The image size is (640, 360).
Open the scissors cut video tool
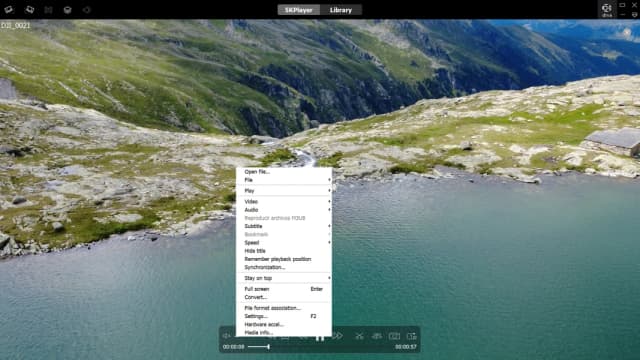pyautogui.click(x=359, y=336)
